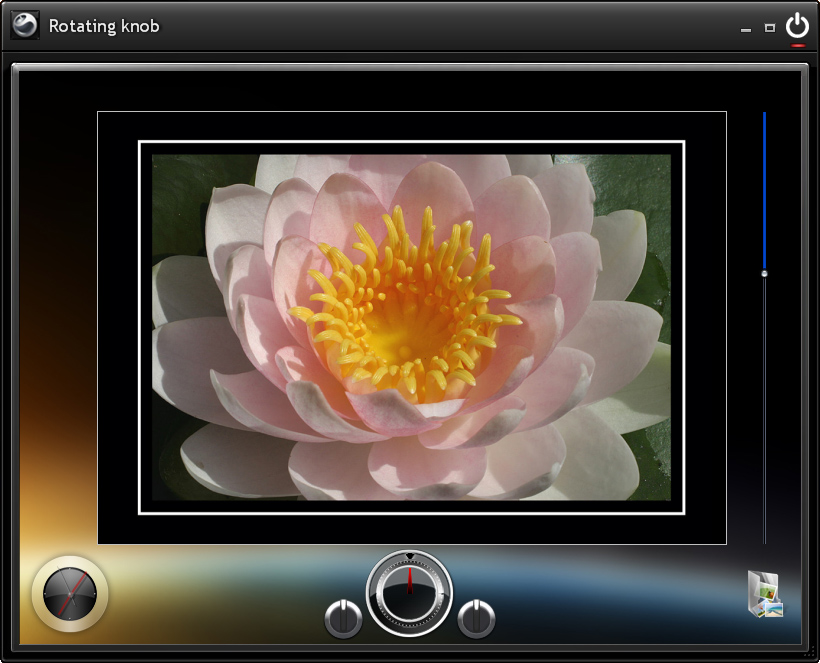Turn the large central rotating knob

point(409,593)
